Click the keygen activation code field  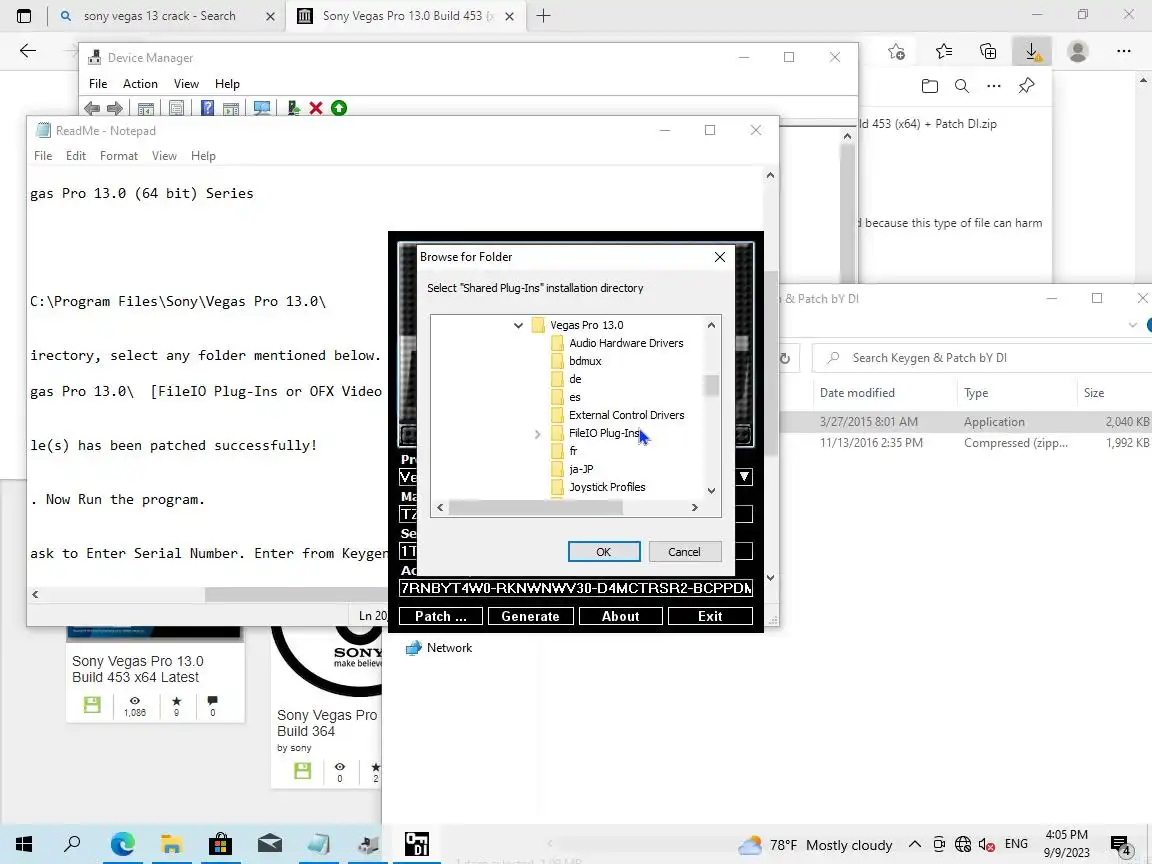(575, 588)
